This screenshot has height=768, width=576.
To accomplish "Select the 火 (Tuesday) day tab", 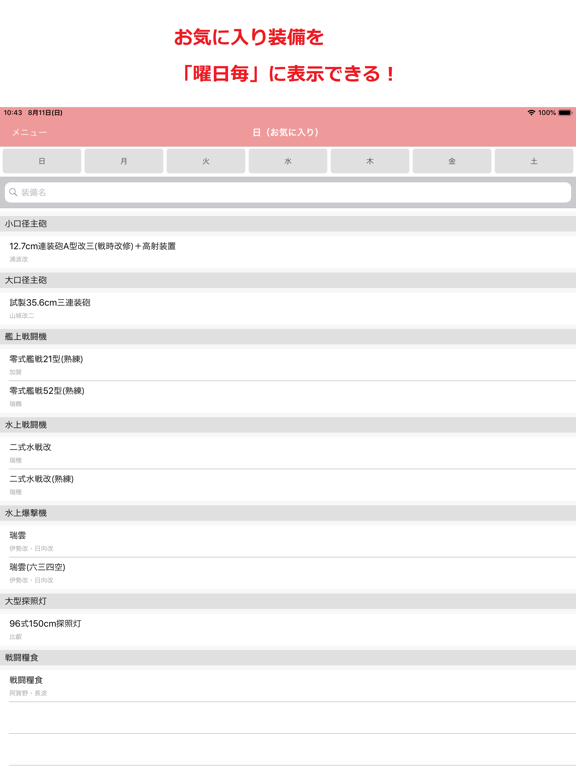I will pos(206,161).
